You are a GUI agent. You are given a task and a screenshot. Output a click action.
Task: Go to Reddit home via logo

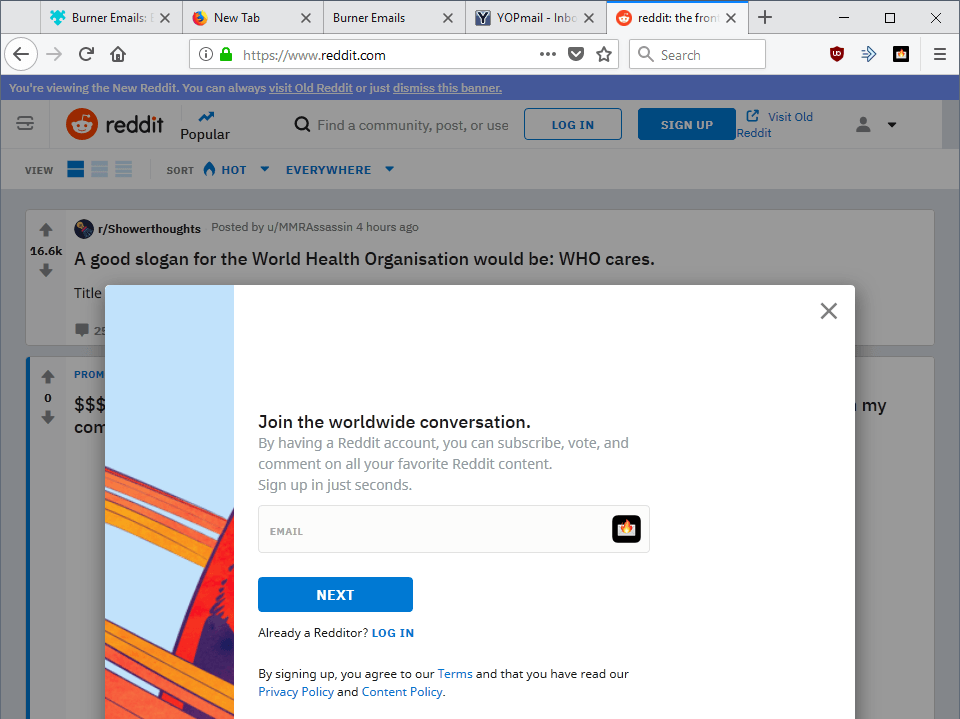tap(114, 124)
